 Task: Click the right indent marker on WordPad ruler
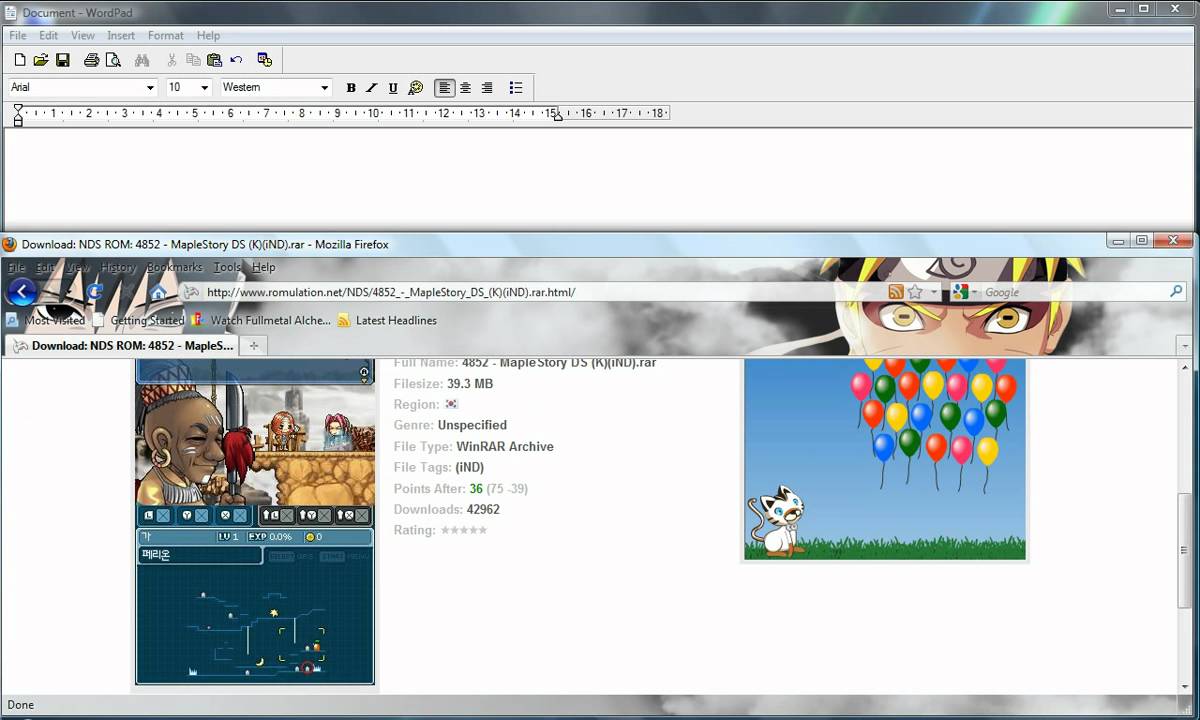[557, 116]
